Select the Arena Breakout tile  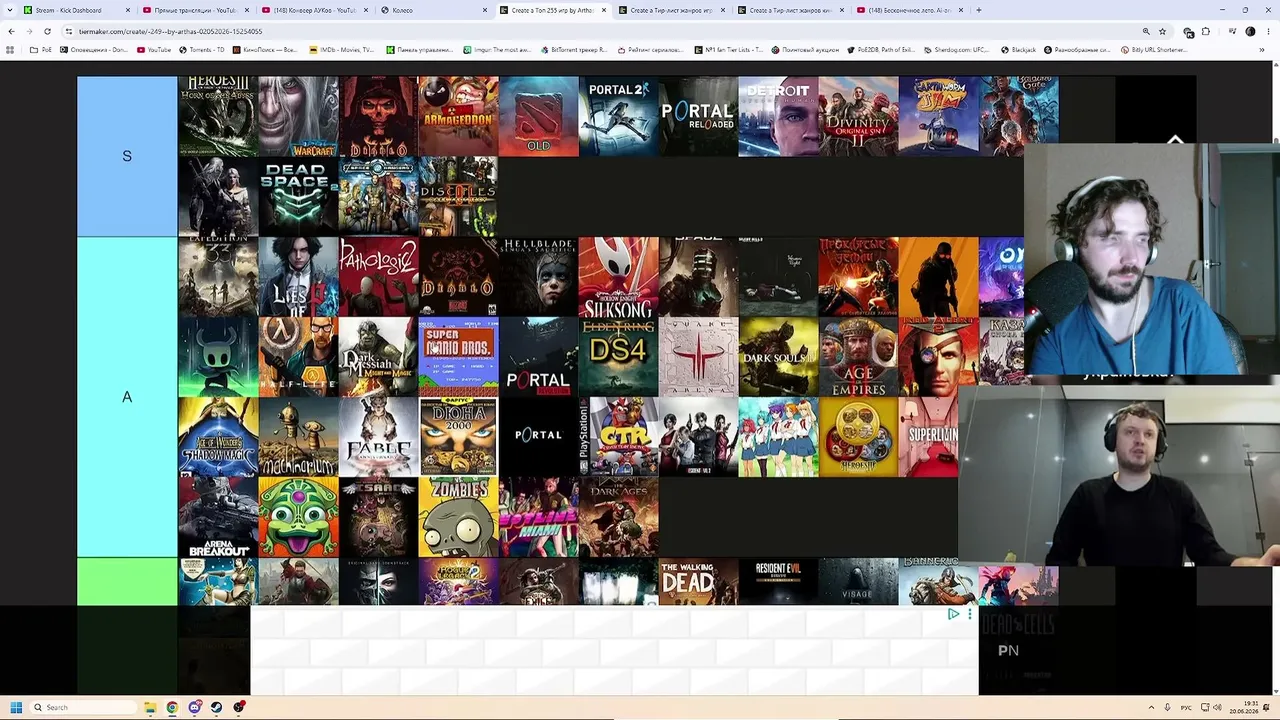[x=218, y=517]
